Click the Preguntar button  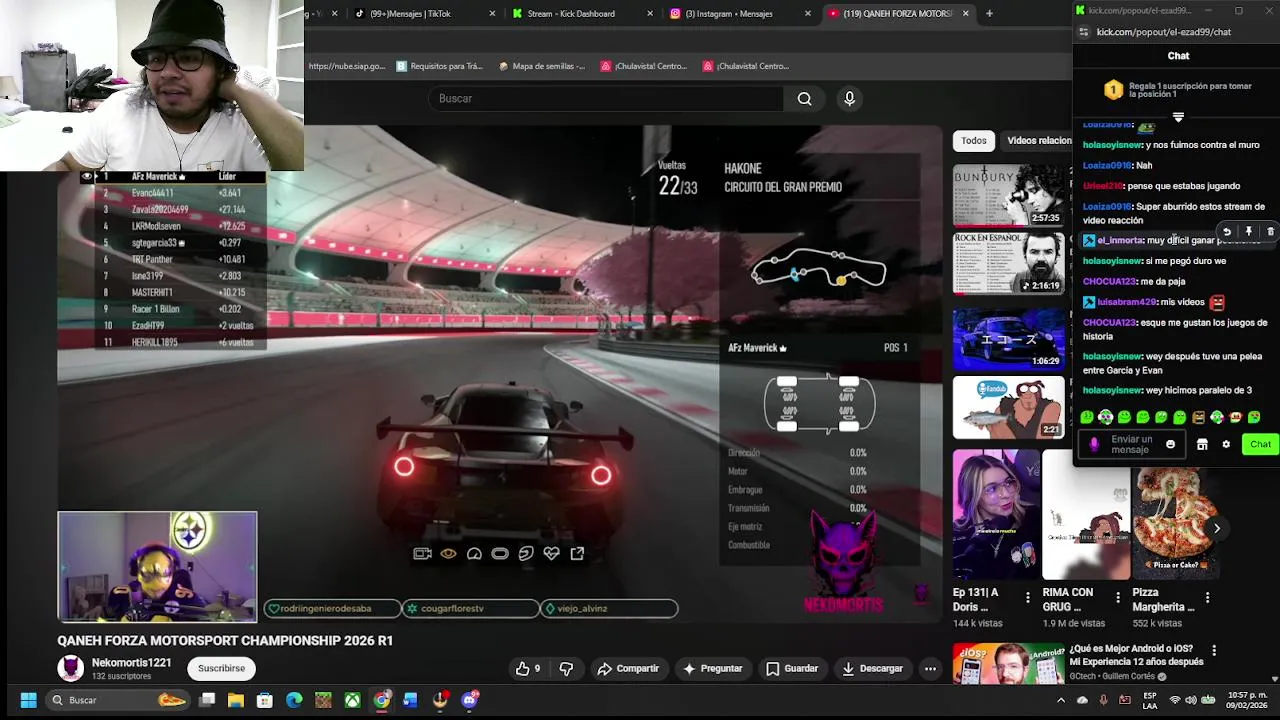pyautogui.click(x=712, y=668)
